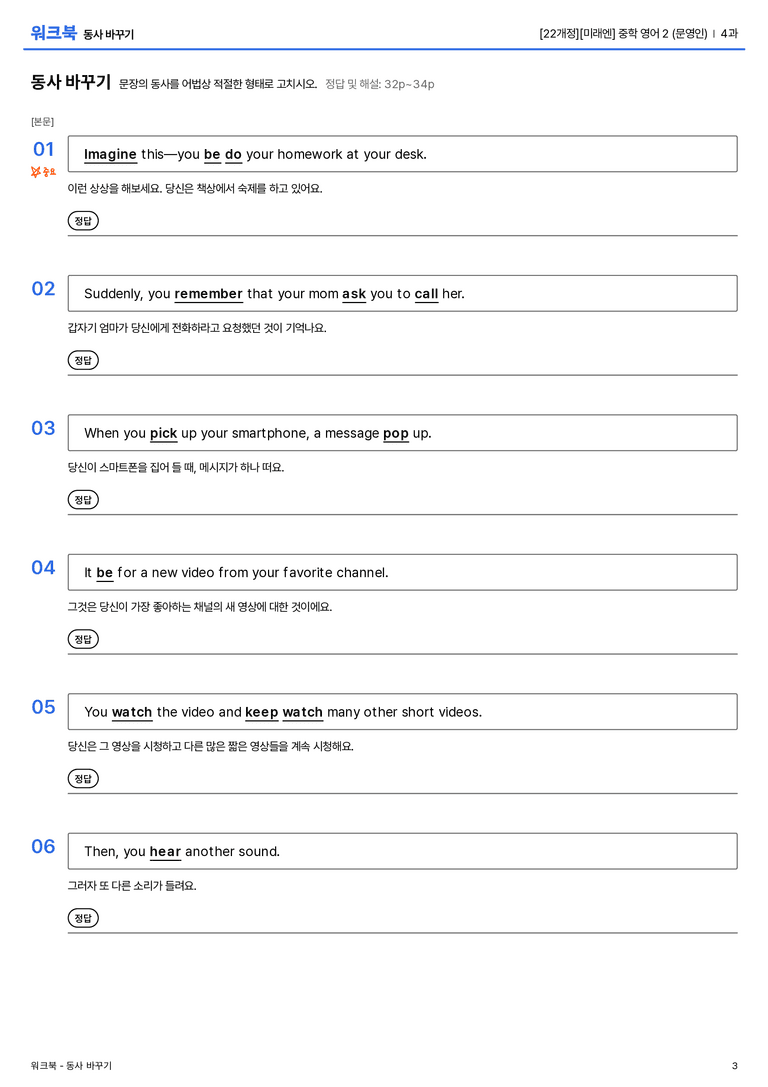The height and width of the screenshot is (1087, 768).
Task: Click the blue 워크북 logo in header
Action: (53, 33)
